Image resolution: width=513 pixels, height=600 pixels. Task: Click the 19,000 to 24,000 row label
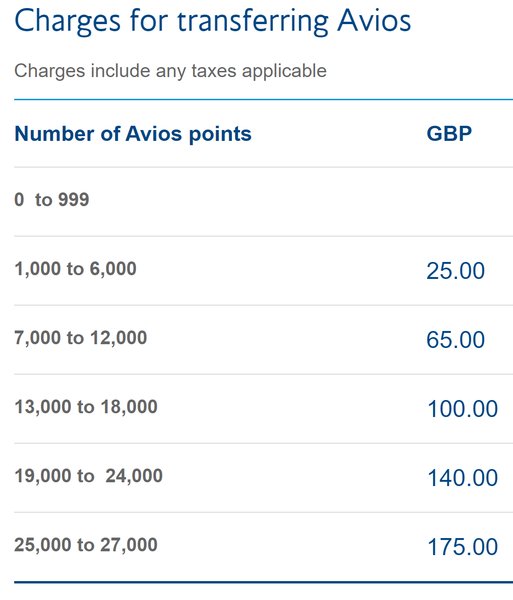point(88,476)
